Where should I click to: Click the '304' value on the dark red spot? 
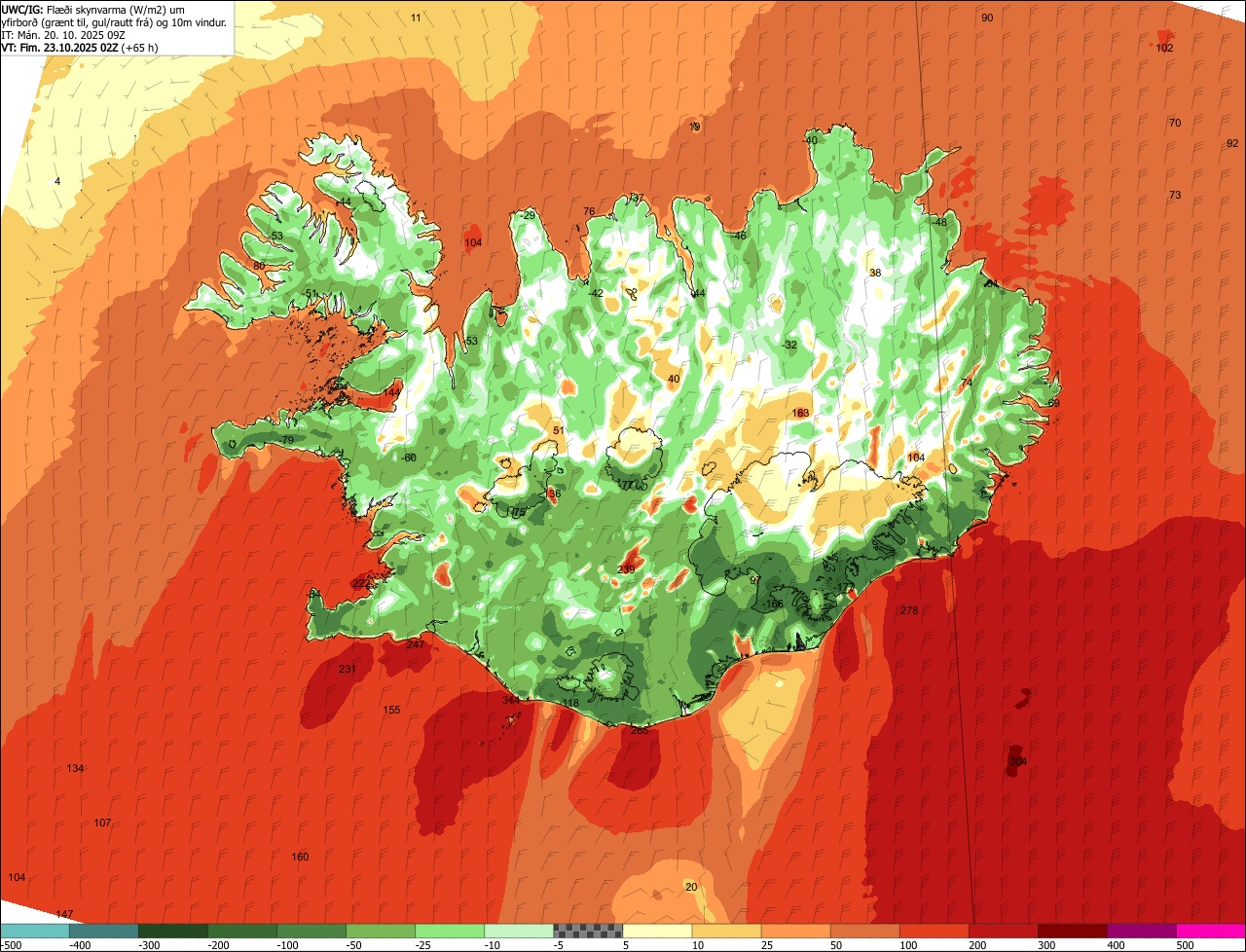1017,761
